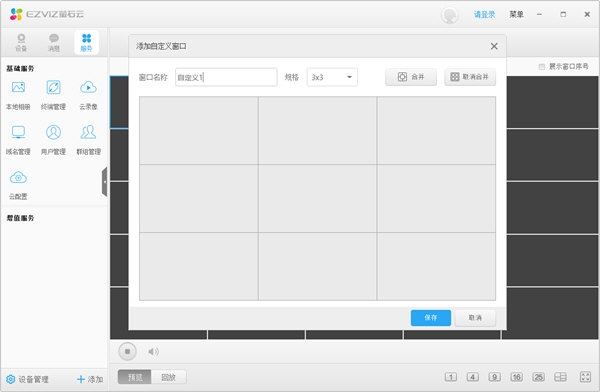Viewport: 600px width, 392px height.
Task: Select the 9-window layout button
Action: click(x=494, y=377)
